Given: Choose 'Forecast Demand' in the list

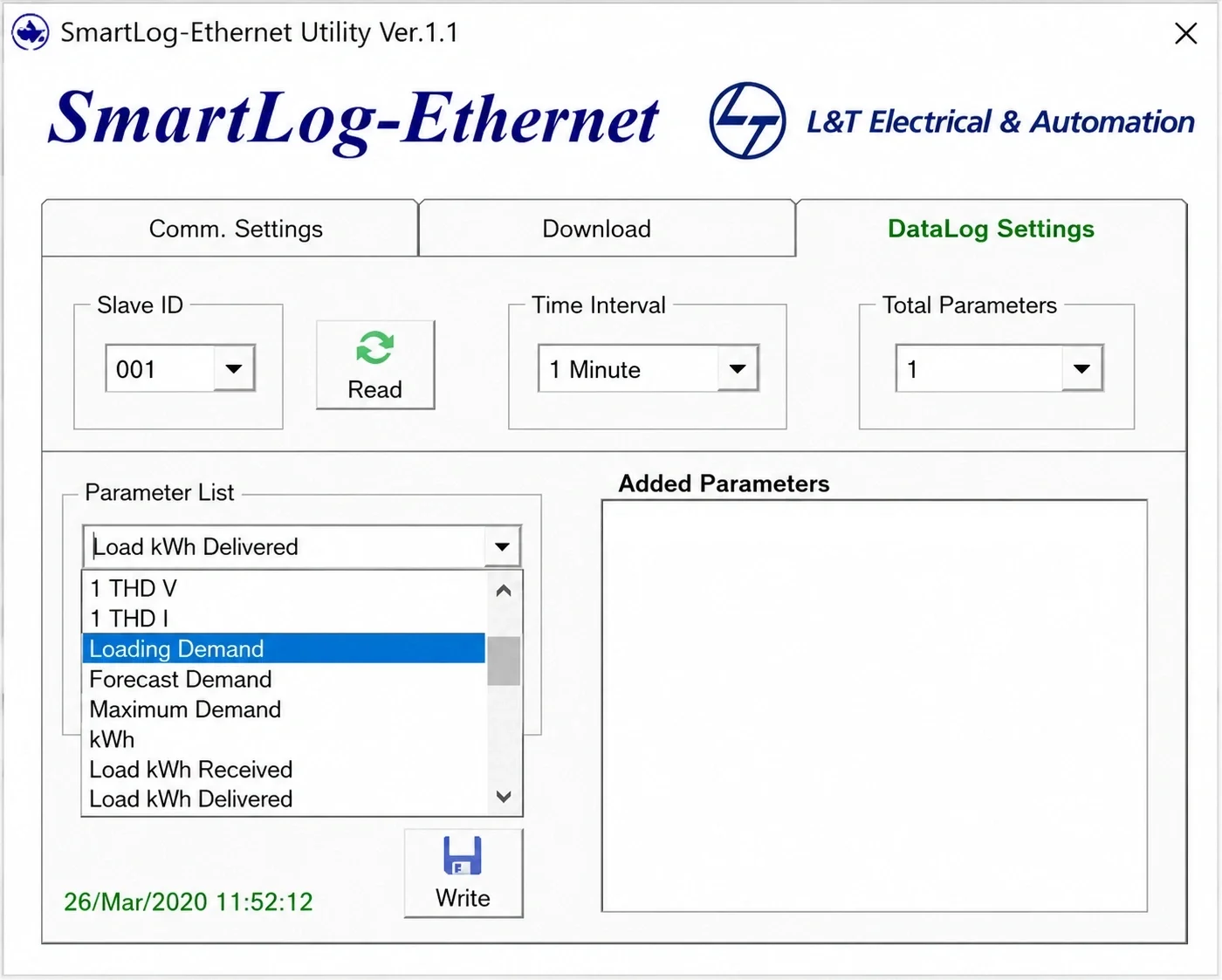Looking at the screenshot, I should point(284,679).
